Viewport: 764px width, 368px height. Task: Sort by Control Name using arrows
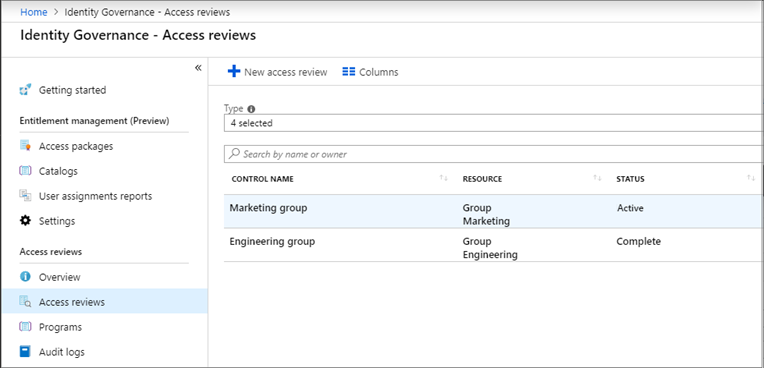[443, 178]
